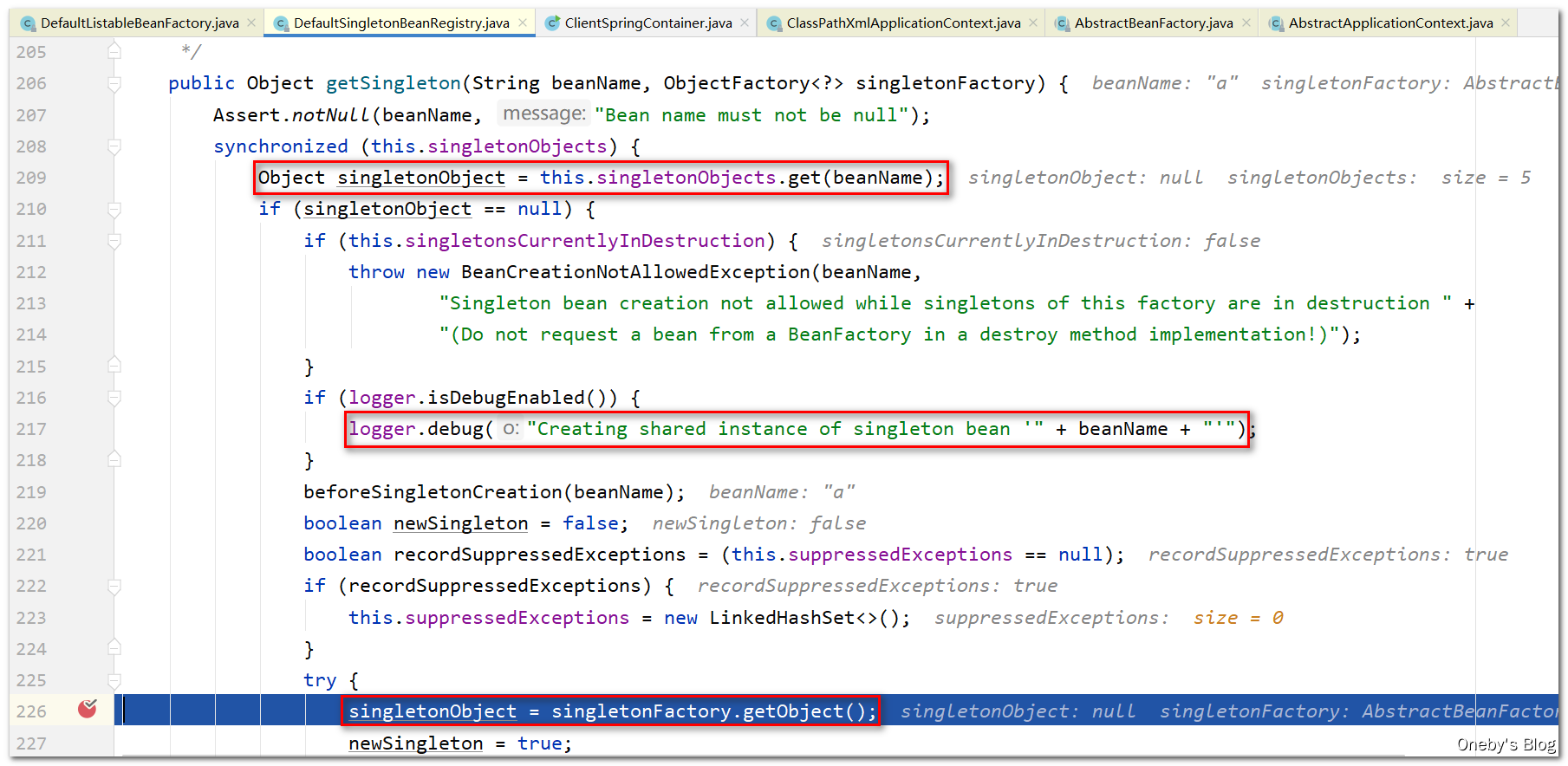
Task: Click the "size = 0" inline debug value
Action: [x=1238, y=618]
